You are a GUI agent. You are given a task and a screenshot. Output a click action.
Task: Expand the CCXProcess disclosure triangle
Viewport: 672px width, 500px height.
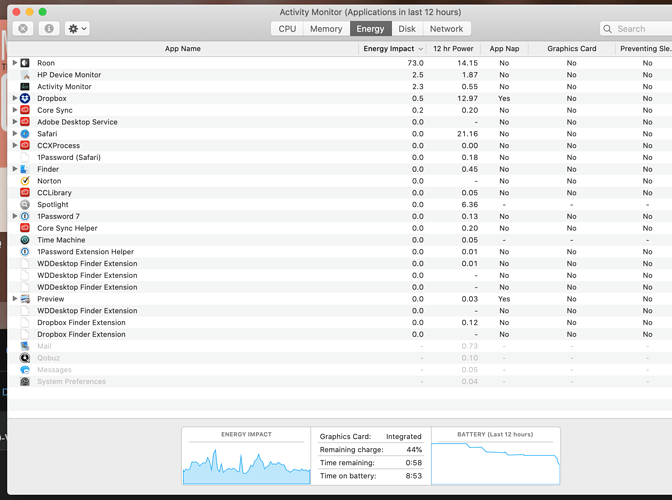point(15,145)
